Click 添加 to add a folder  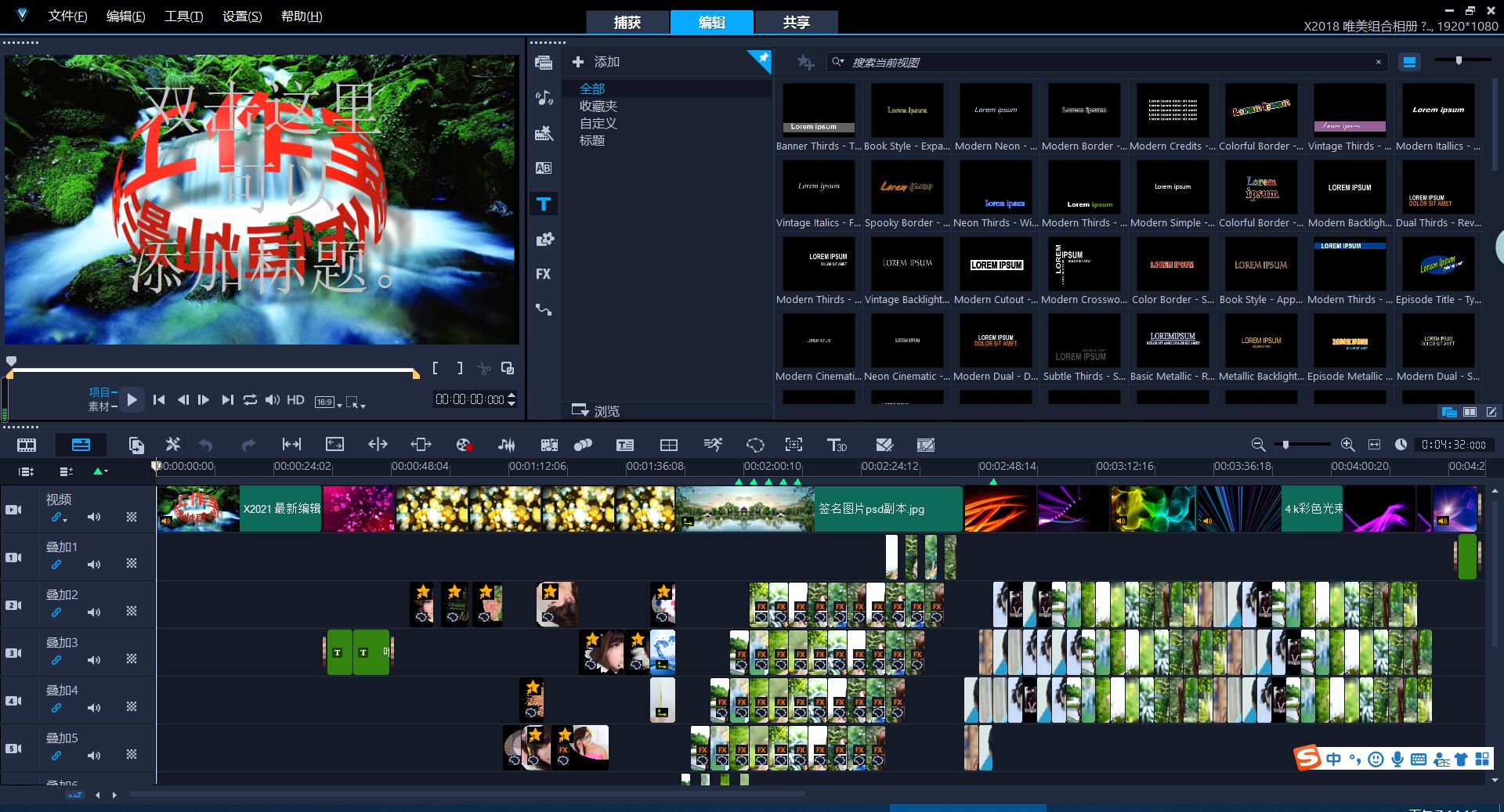pyautogui.click(x=596, y=62)
